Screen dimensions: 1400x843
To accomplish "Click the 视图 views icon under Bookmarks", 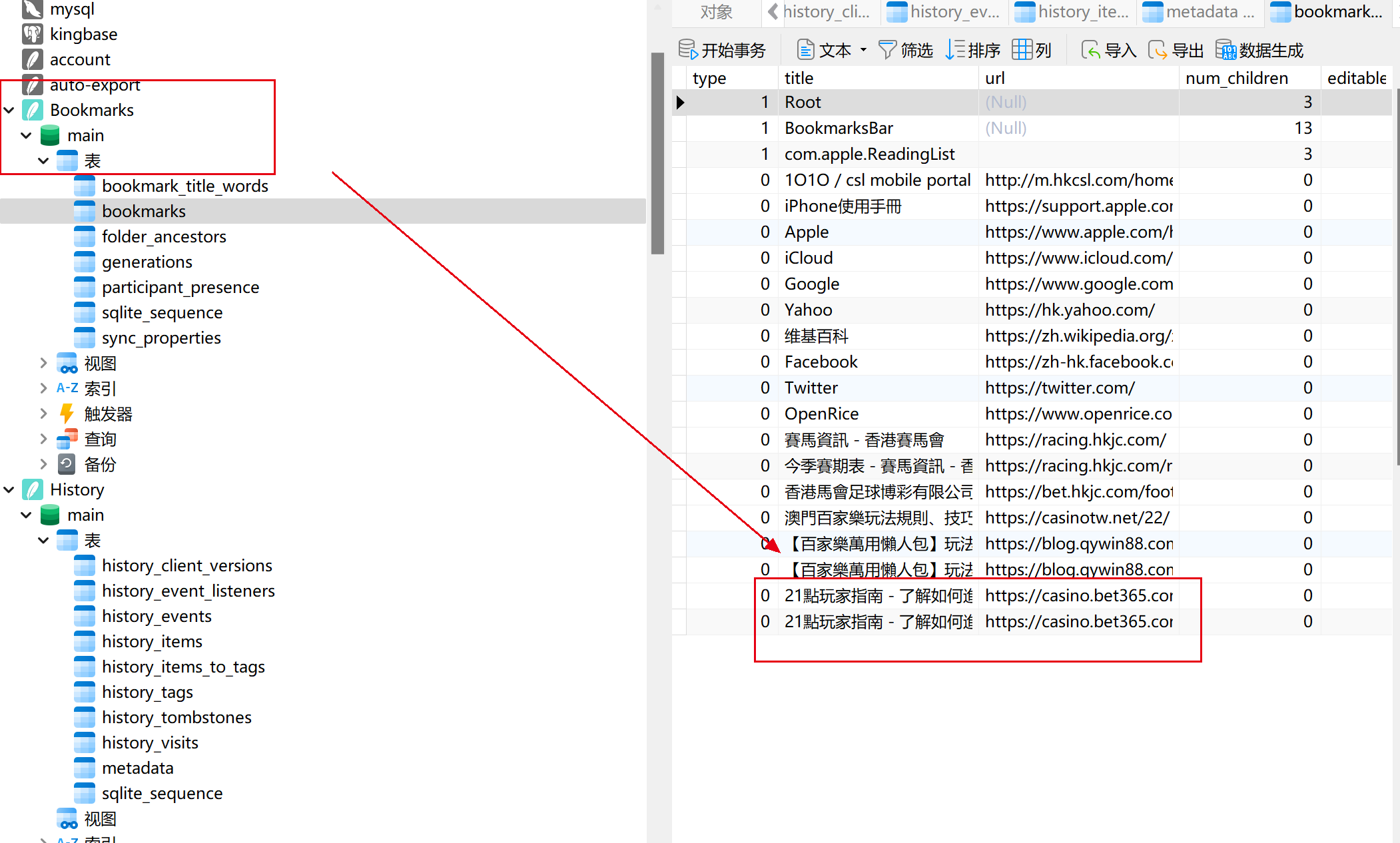I will pyautogui.click(x=67, y=363).
